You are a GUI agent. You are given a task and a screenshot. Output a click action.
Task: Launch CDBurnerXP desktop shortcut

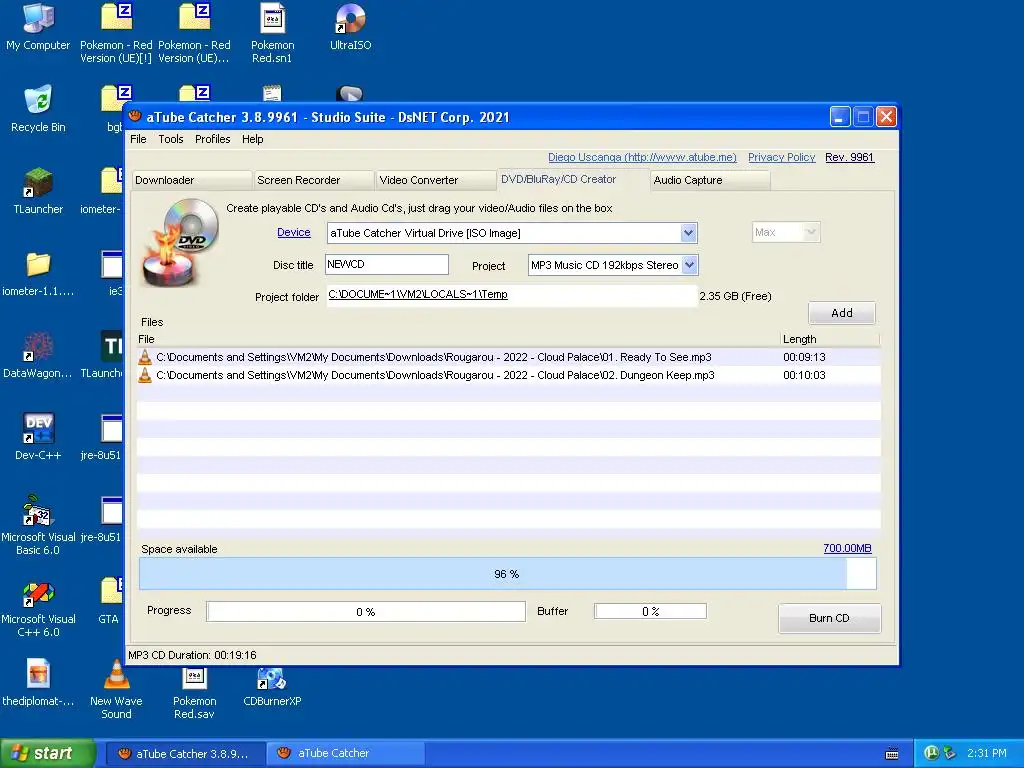tap(272, 686)
